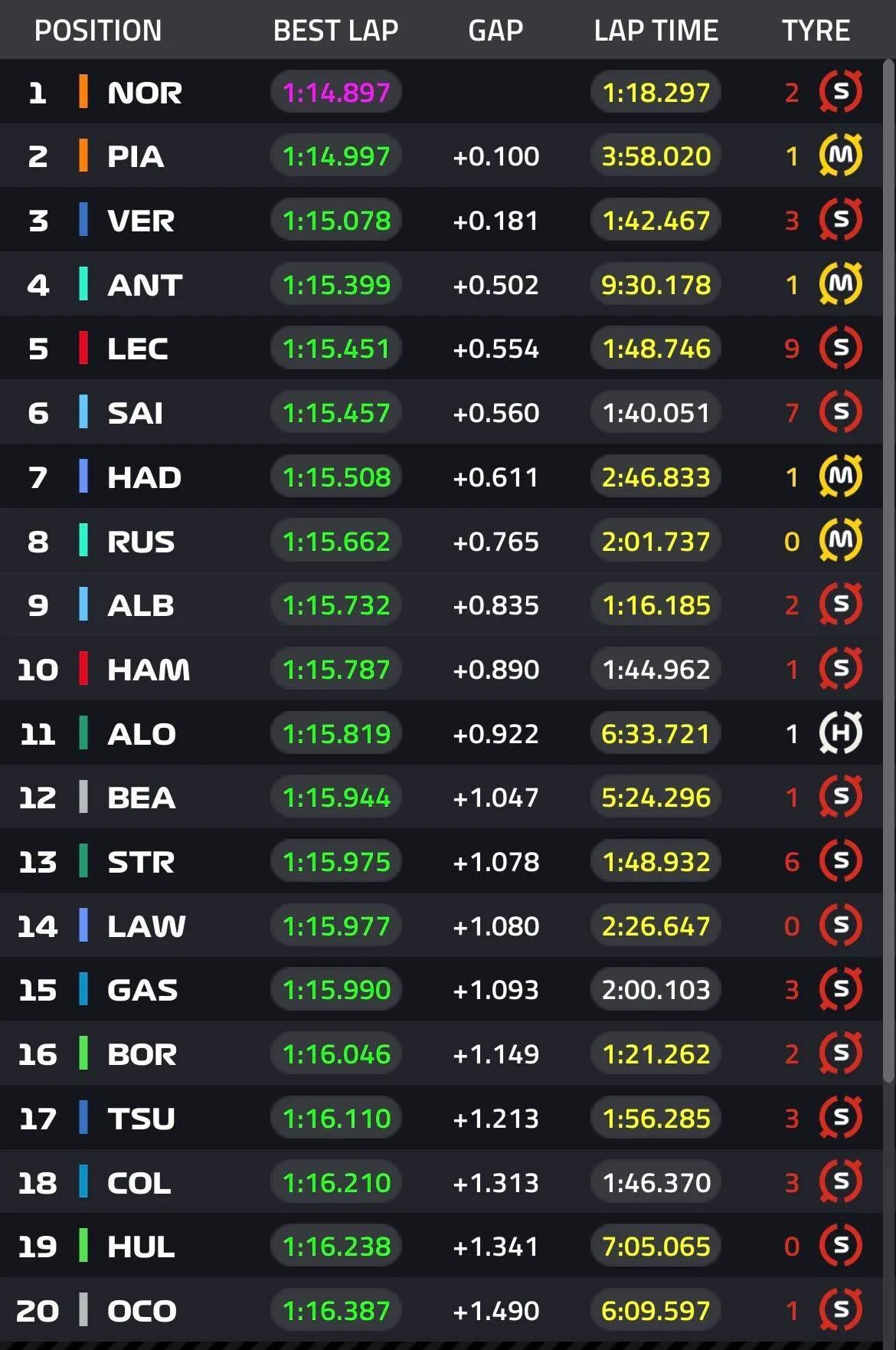Click Norris's purple 1:14.897 best lap
The height and width of the screenshot is (1350, 896).
point(336,93)
